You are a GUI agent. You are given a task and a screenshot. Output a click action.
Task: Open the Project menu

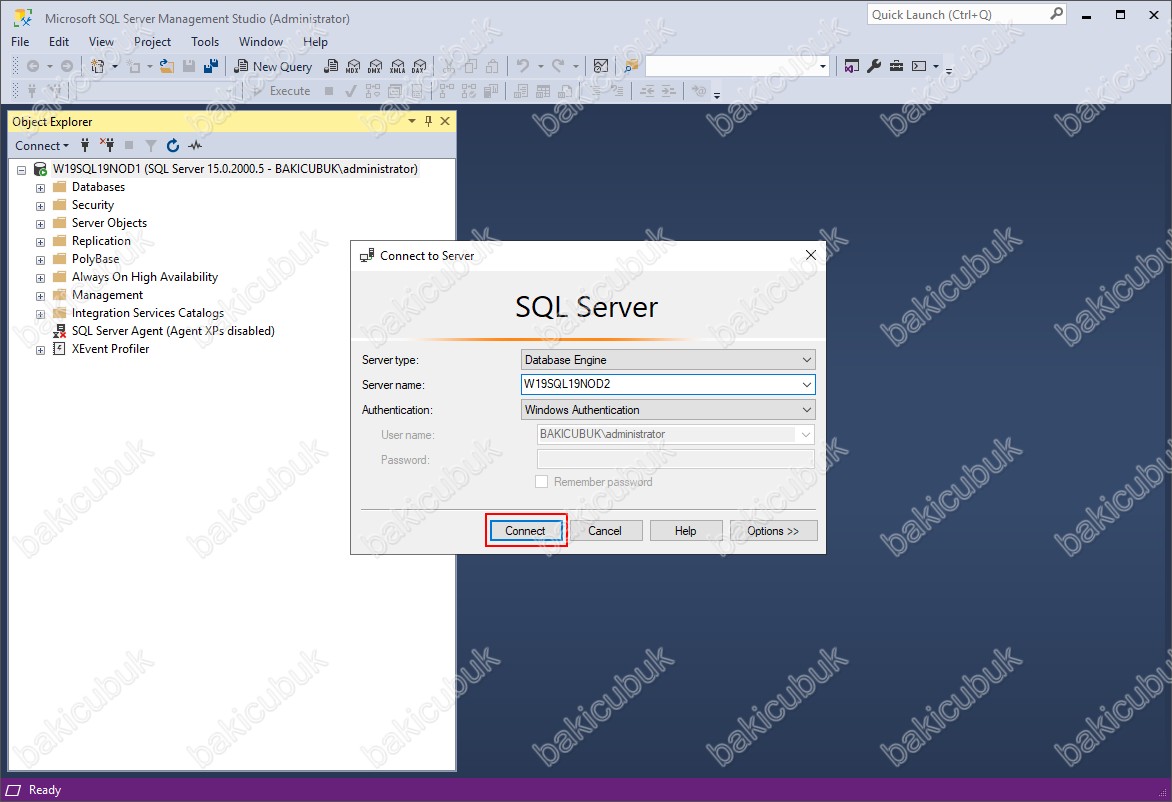(152, 42)
